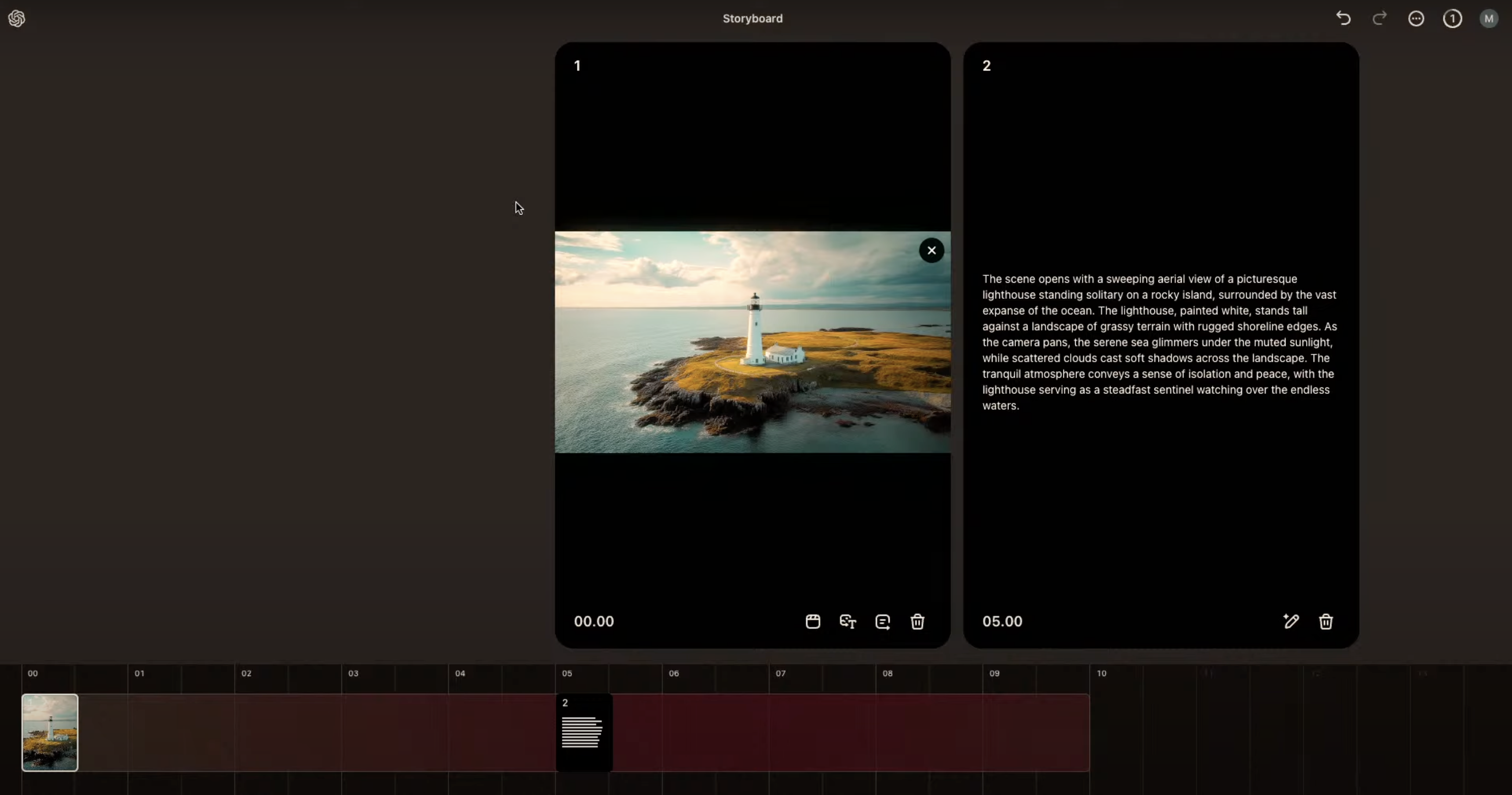Click the 05.00 timestamp on card 2
1512x795 pixels.
1002,621
